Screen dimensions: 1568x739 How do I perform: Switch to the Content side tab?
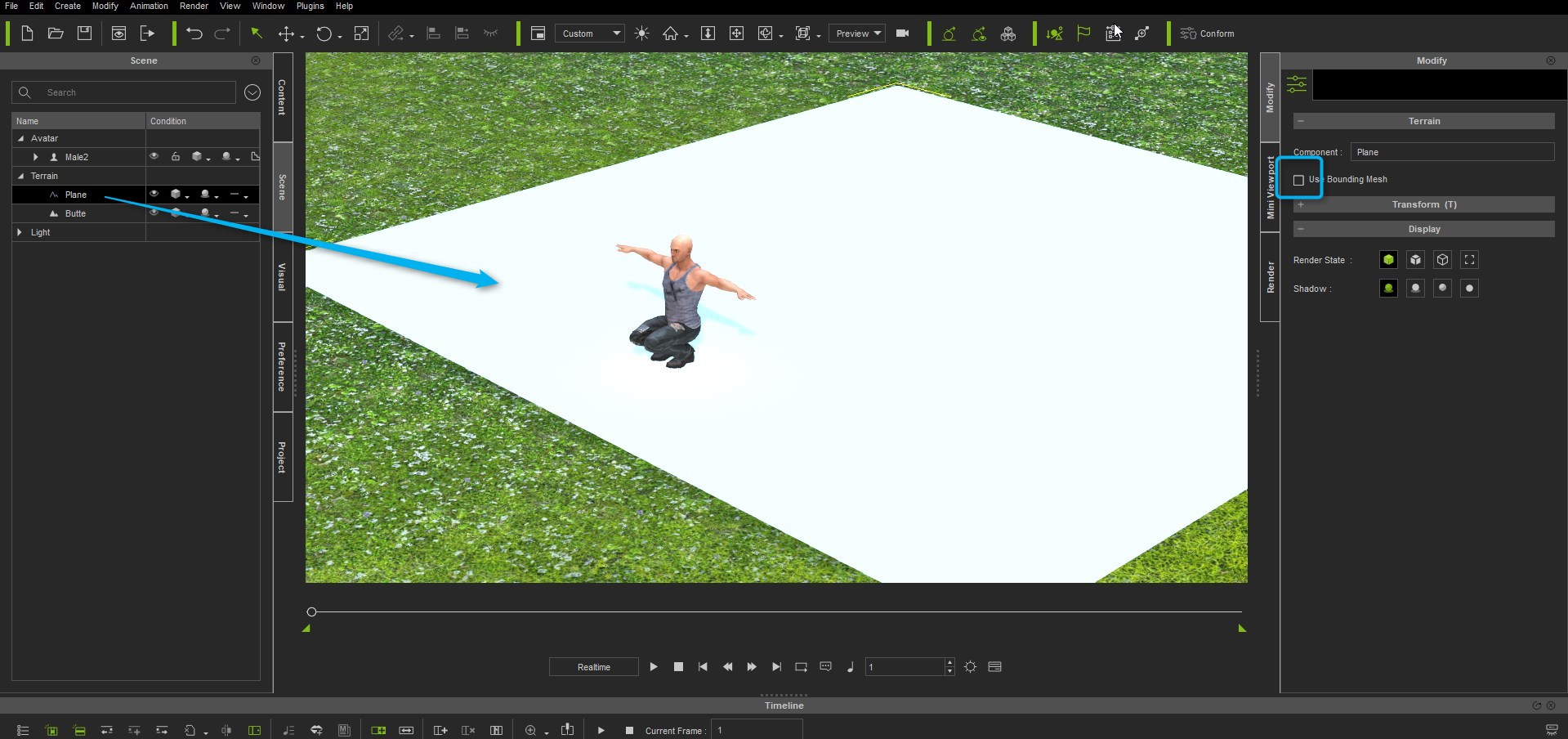tap(282, 97)
